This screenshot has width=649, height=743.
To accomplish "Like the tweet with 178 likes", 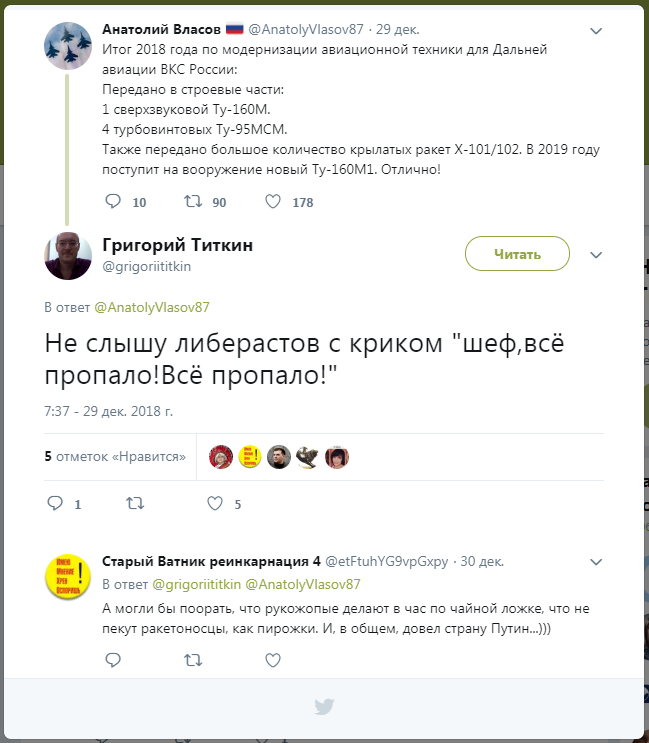I will click(273, 201).
